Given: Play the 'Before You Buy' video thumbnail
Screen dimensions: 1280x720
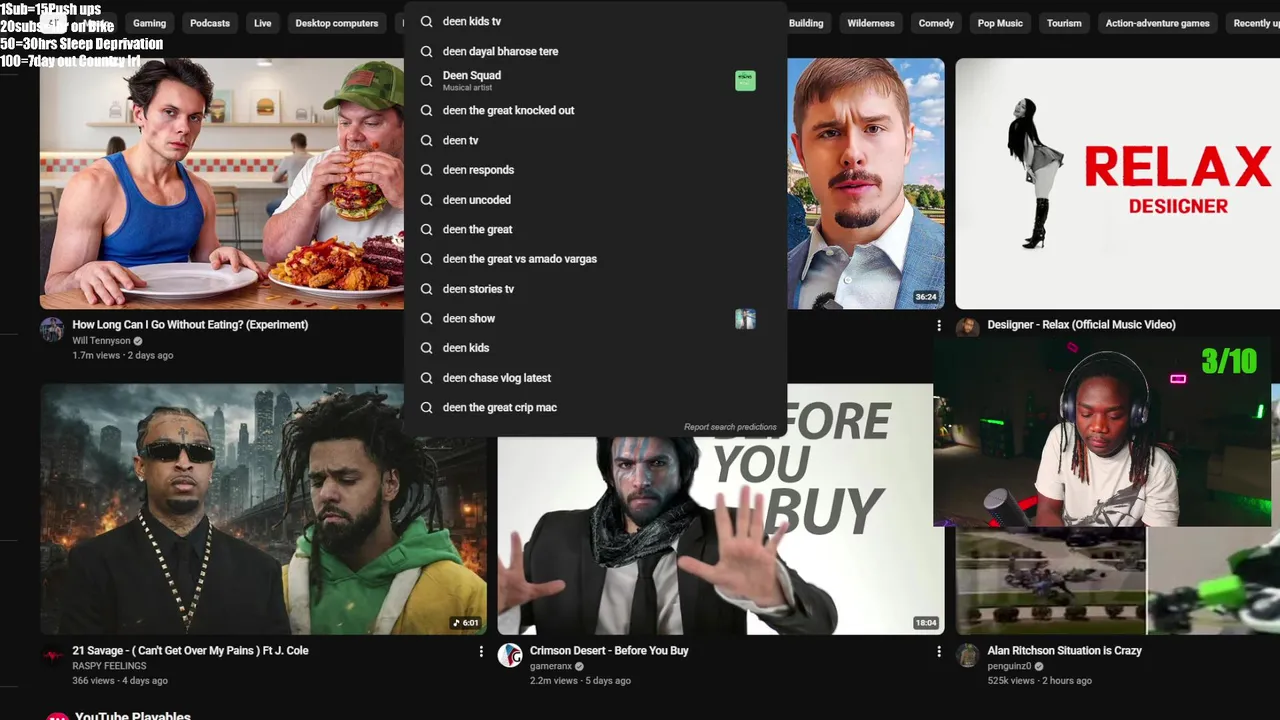Looking at the screenshot, I should tap(720, 535).
